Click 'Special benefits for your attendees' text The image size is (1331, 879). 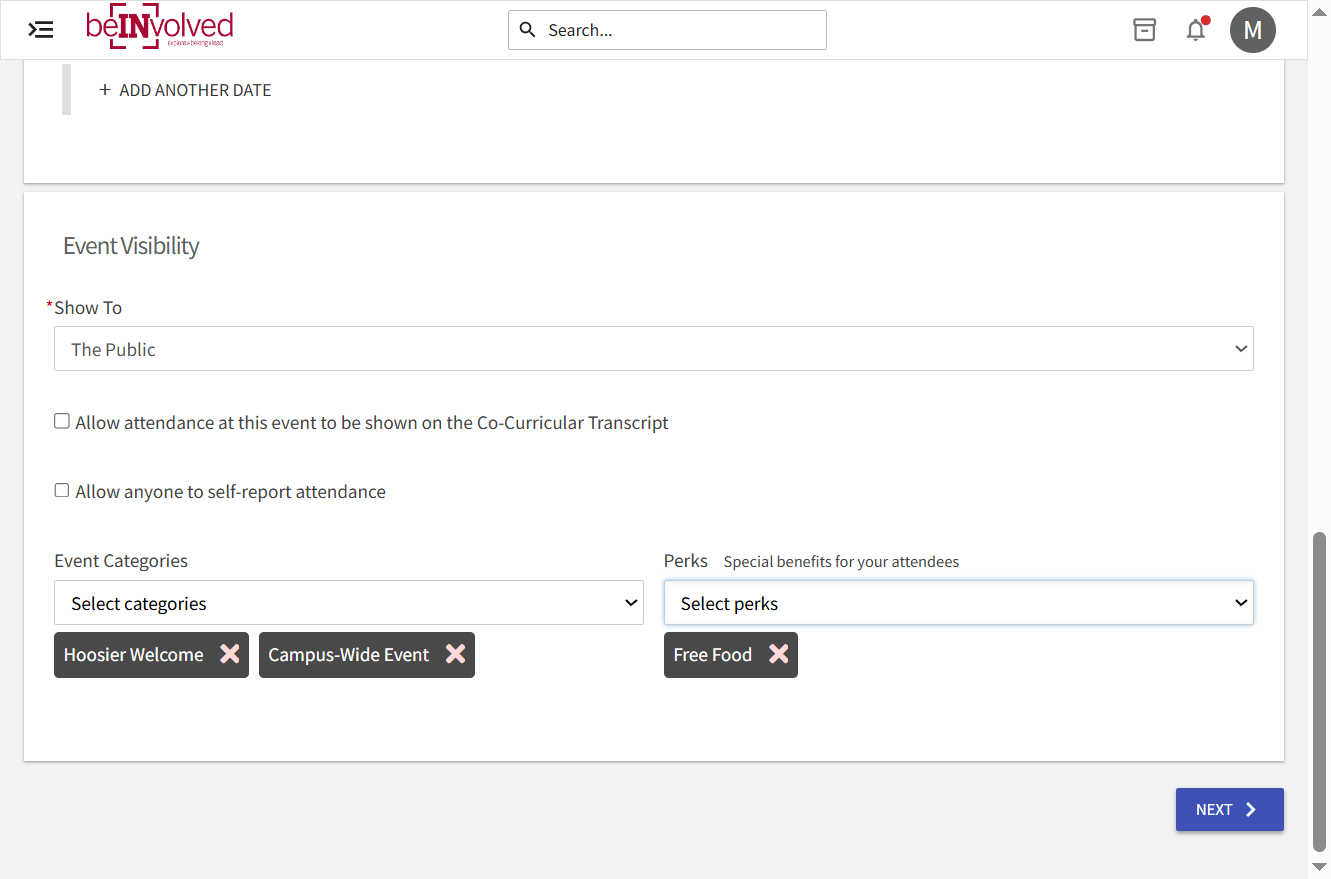coord(841,562)
